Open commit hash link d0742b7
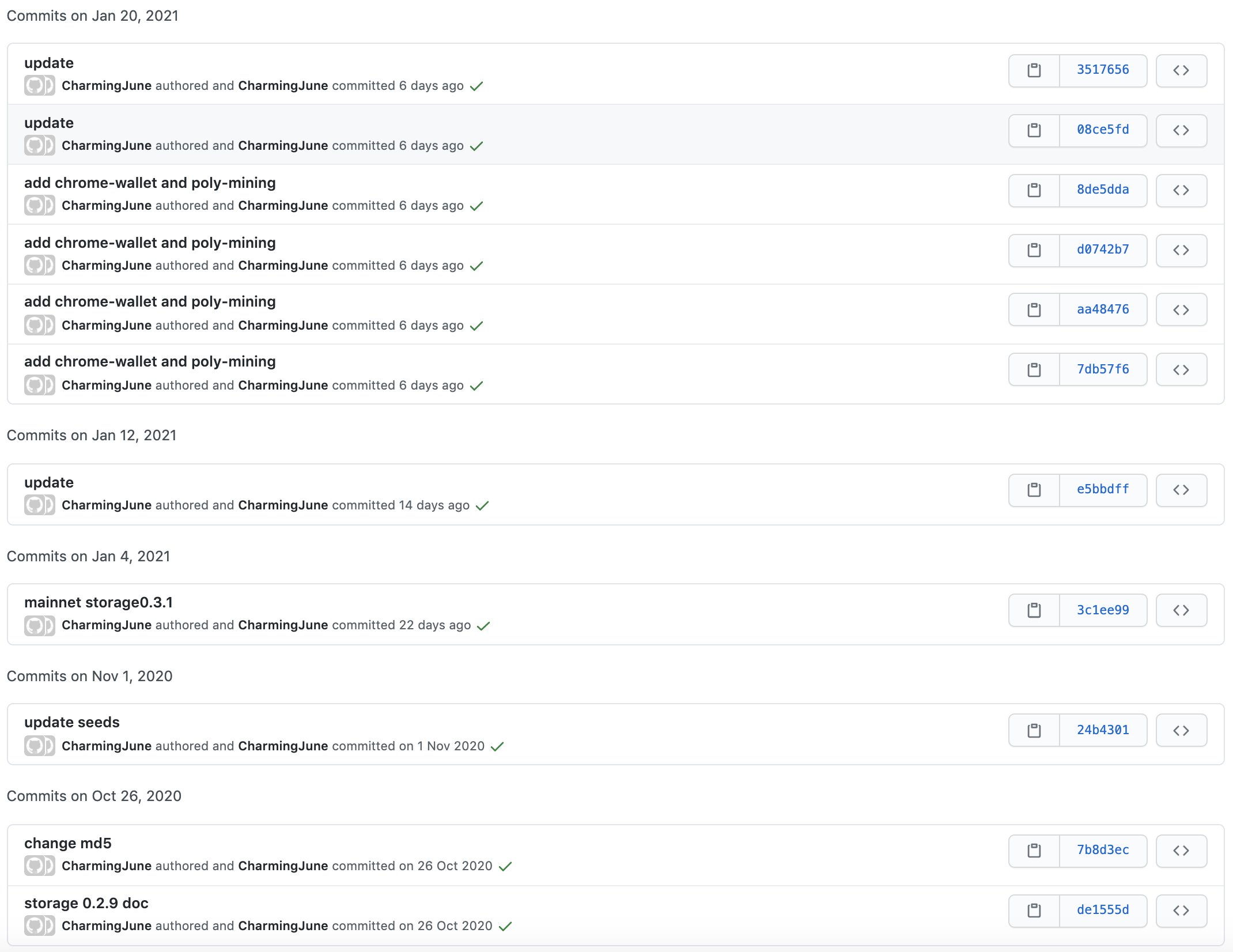 pyautogui.click(x=1103, y=250)
